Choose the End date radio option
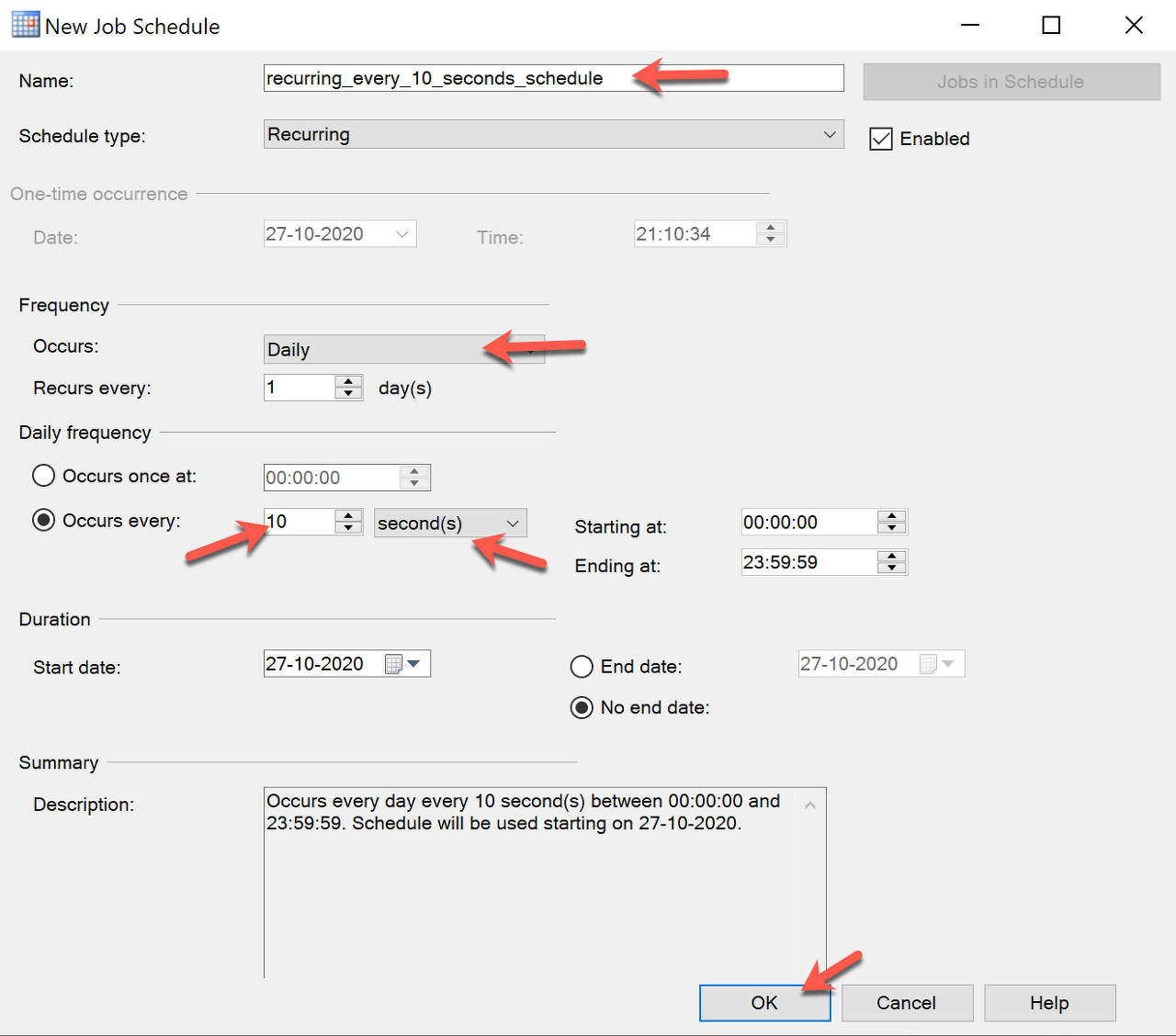Image resolution: width=1176 pixels, height=1036 pixels. point(582,667)
